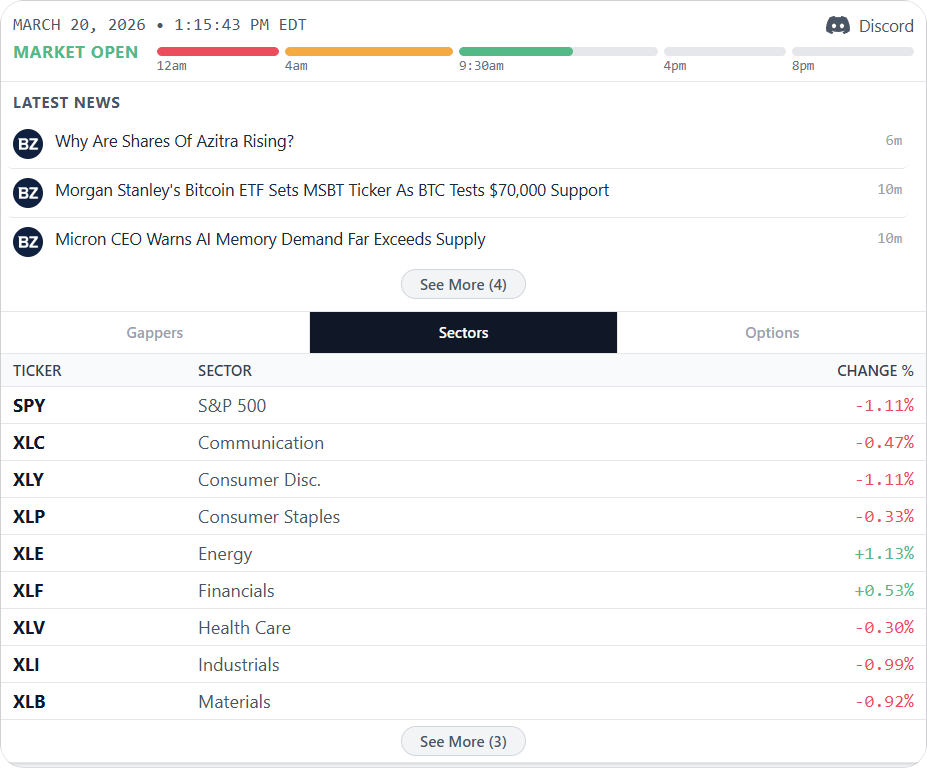927x768 pixels.
Task: Click BZ icon beside Micron news
Action: pyautogui.click(x=28, y=242)
